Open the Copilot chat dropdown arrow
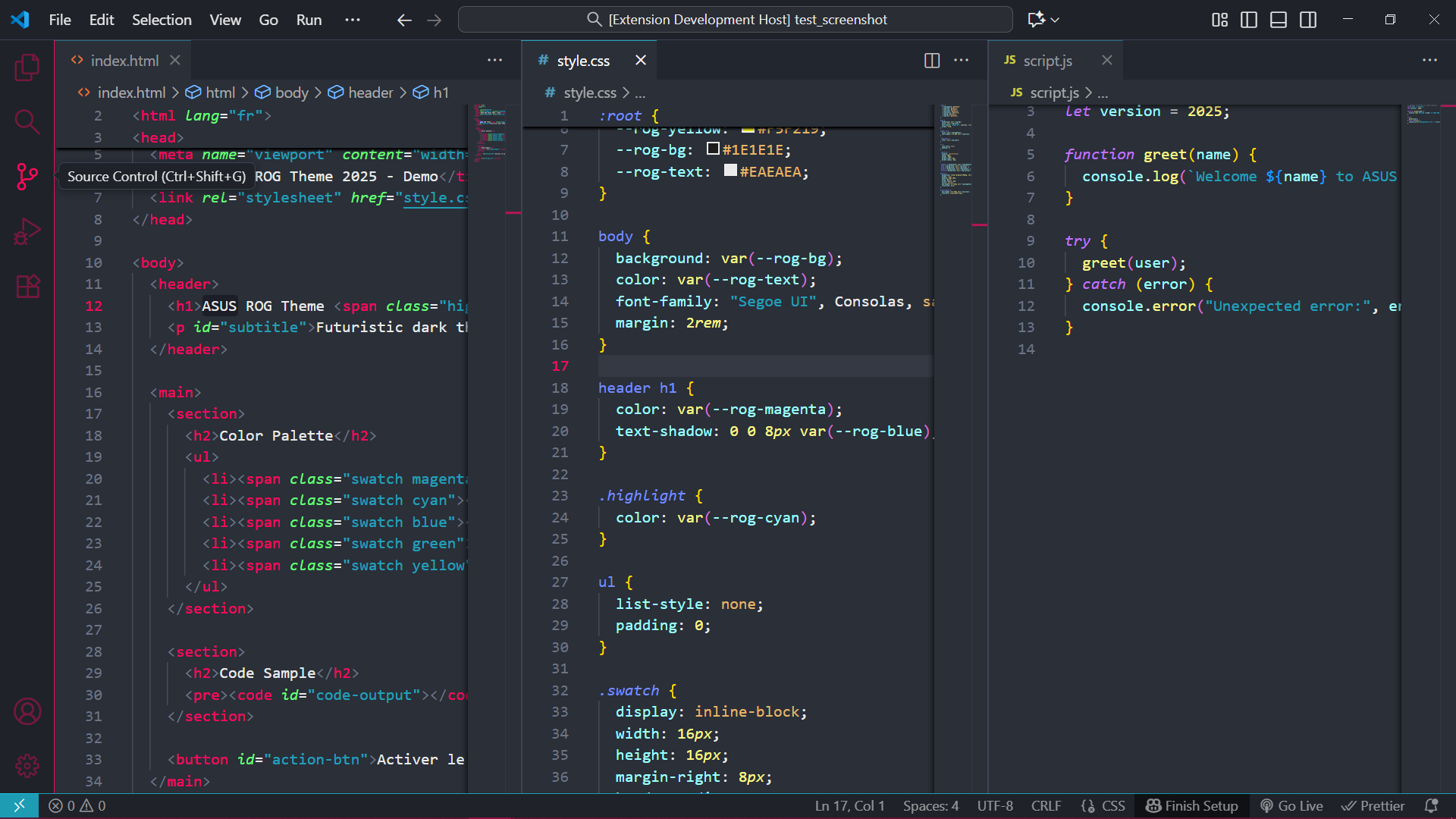Screen dimensions: 1456x819 [1055, 20]
